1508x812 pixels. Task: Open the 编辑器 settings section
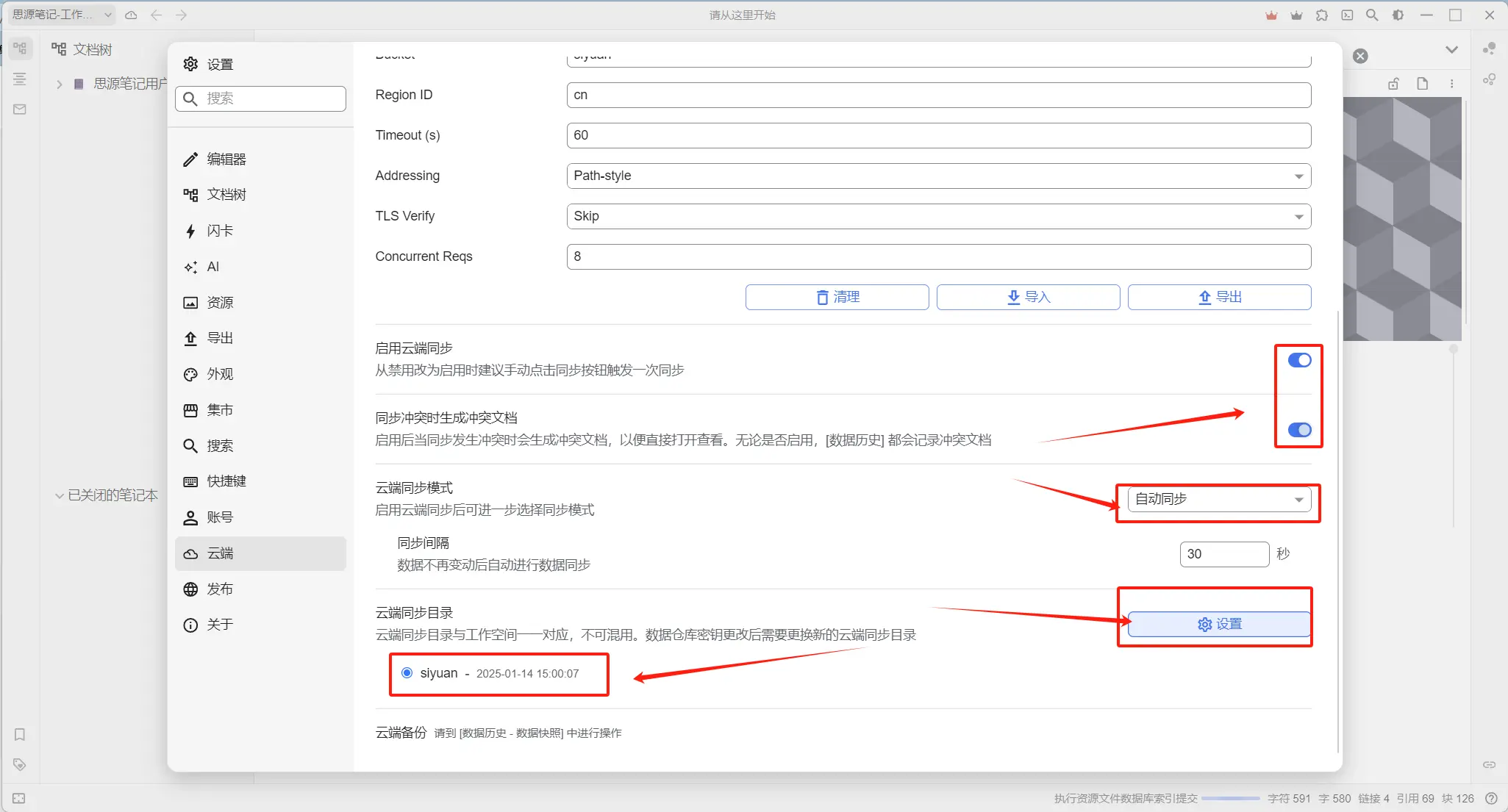click(260, 159)
